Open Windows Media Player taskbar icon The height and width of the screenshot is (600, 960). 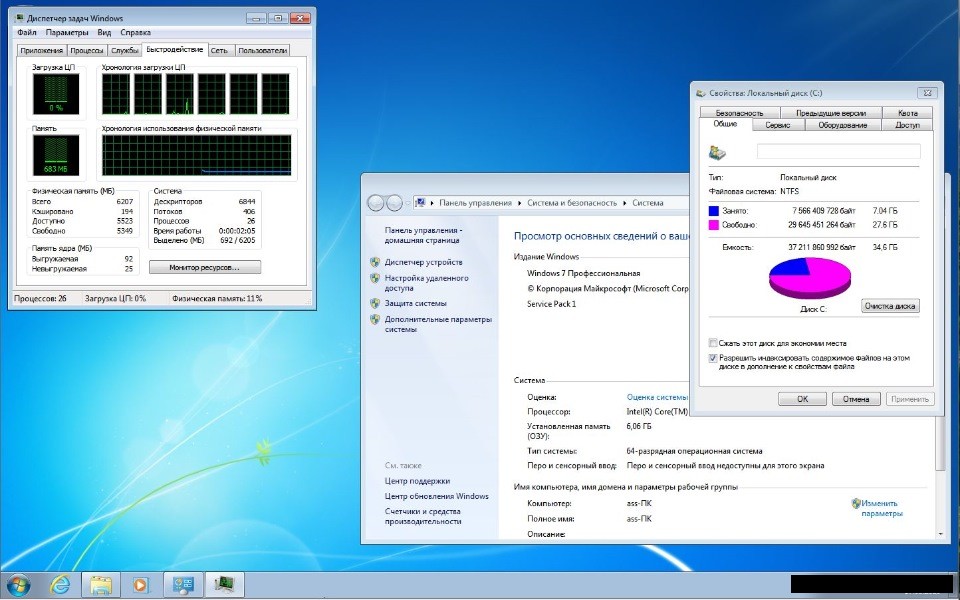click(x=140, y=585)
